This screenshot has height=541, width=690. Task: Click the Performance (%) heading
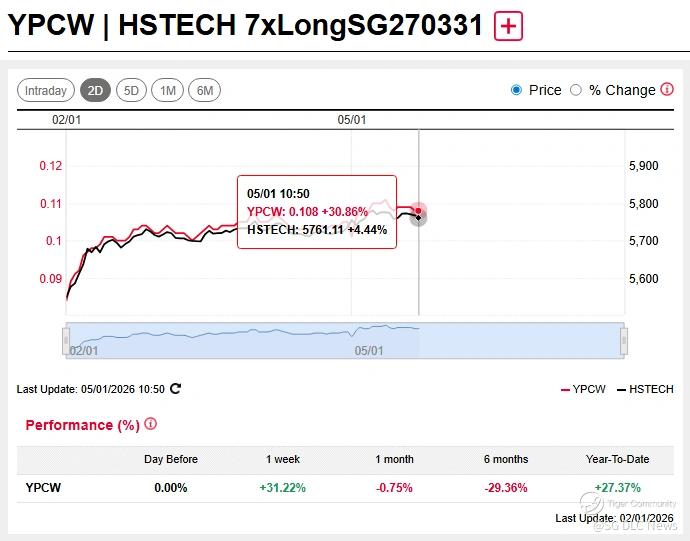point(82,425)
